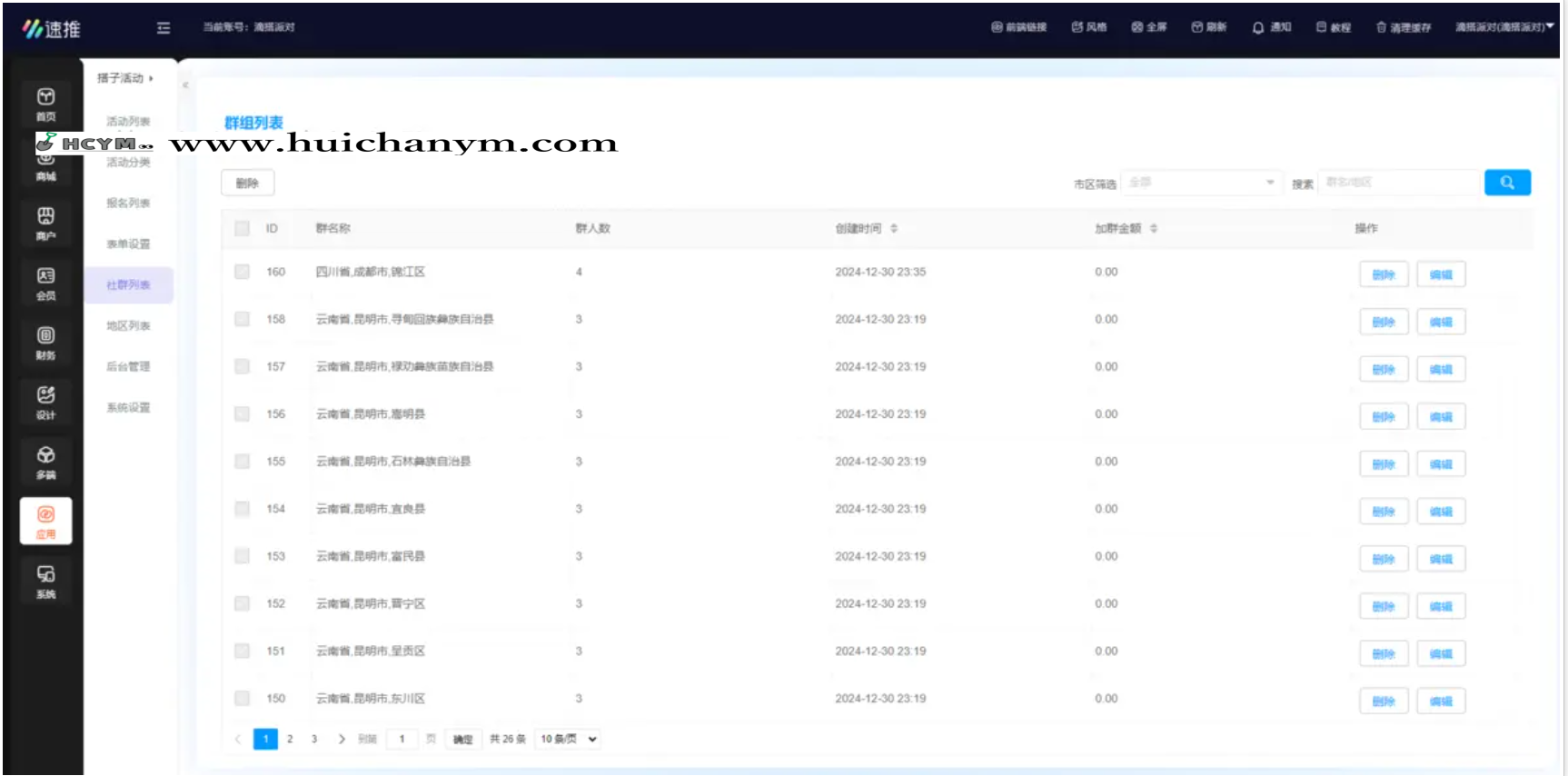Sort by 加群金额 column arrows
This screenshot has width=1568, height=776.
coord(1154,228)
